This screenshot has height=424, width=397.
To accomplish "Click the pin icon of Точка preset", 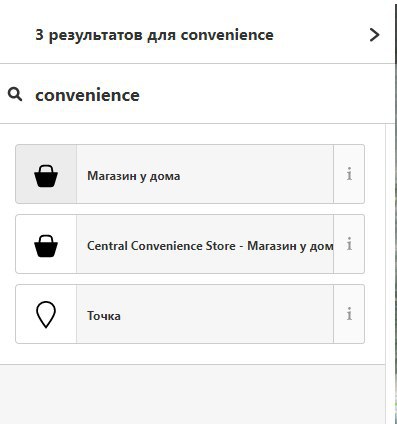I will [x=46, y=315].
